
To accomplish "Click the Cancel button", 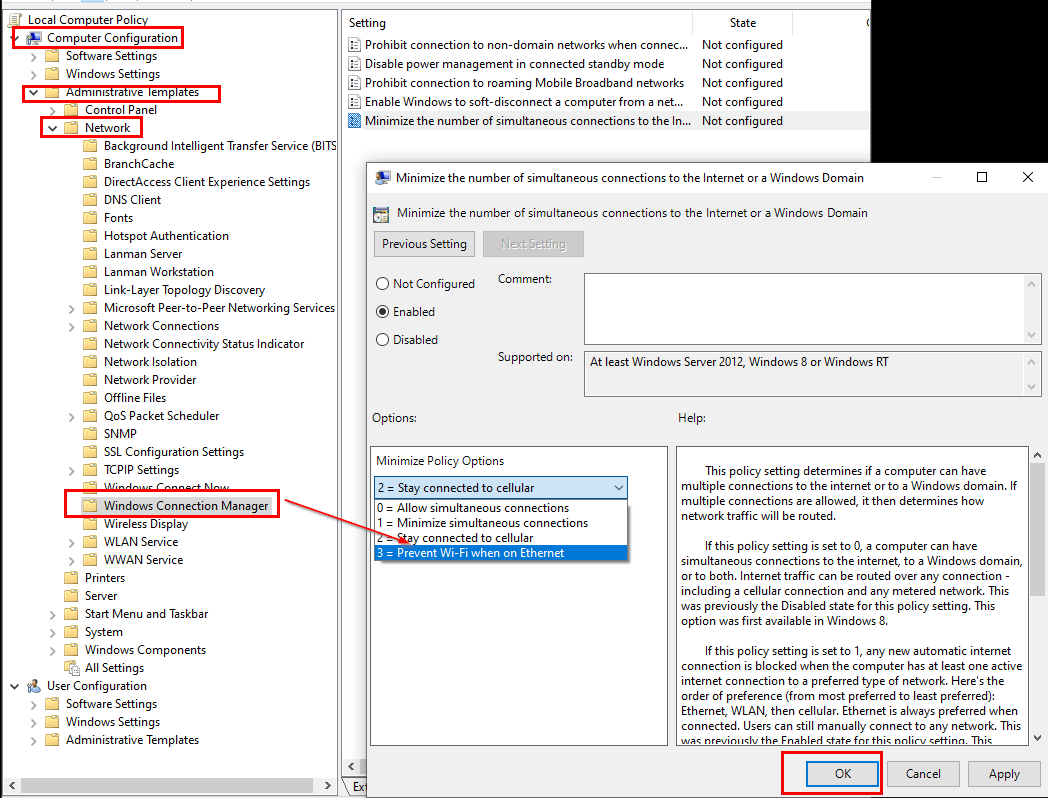I will [923, 774].
